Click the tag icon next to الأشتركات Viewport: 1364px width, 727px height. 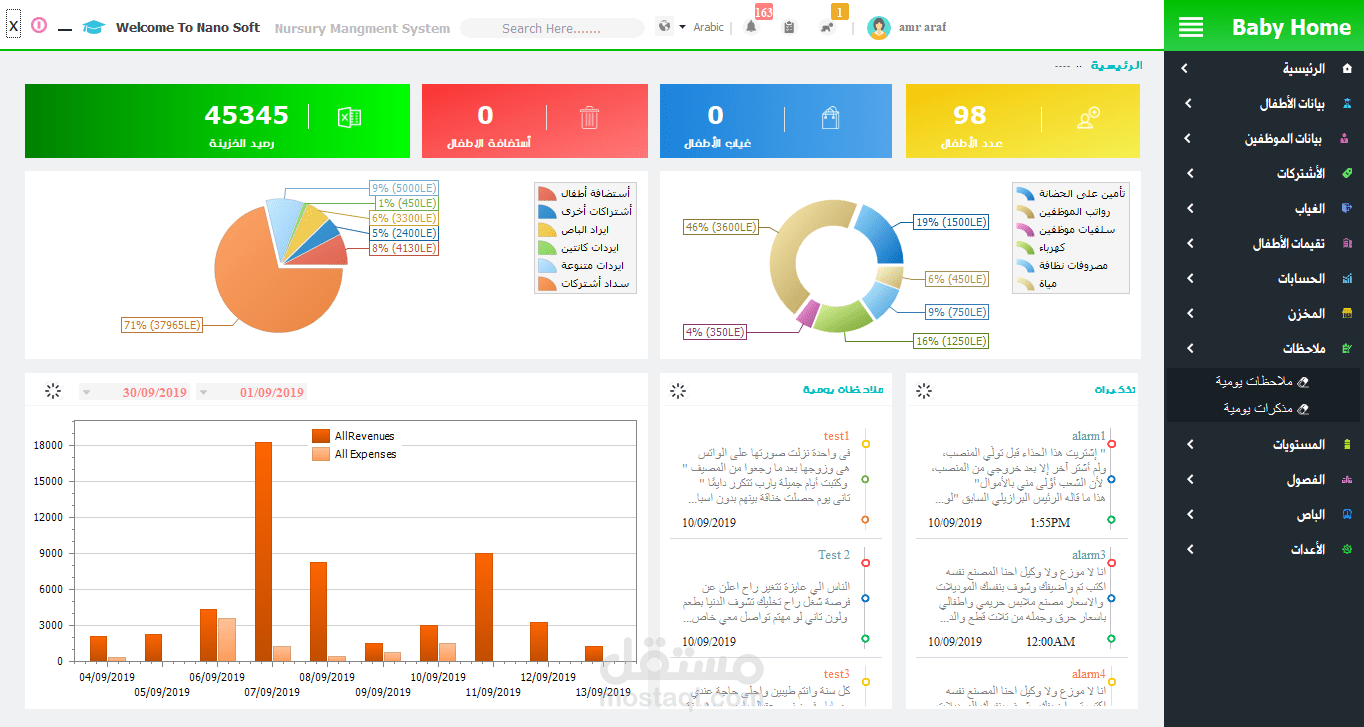(1346, 173)
